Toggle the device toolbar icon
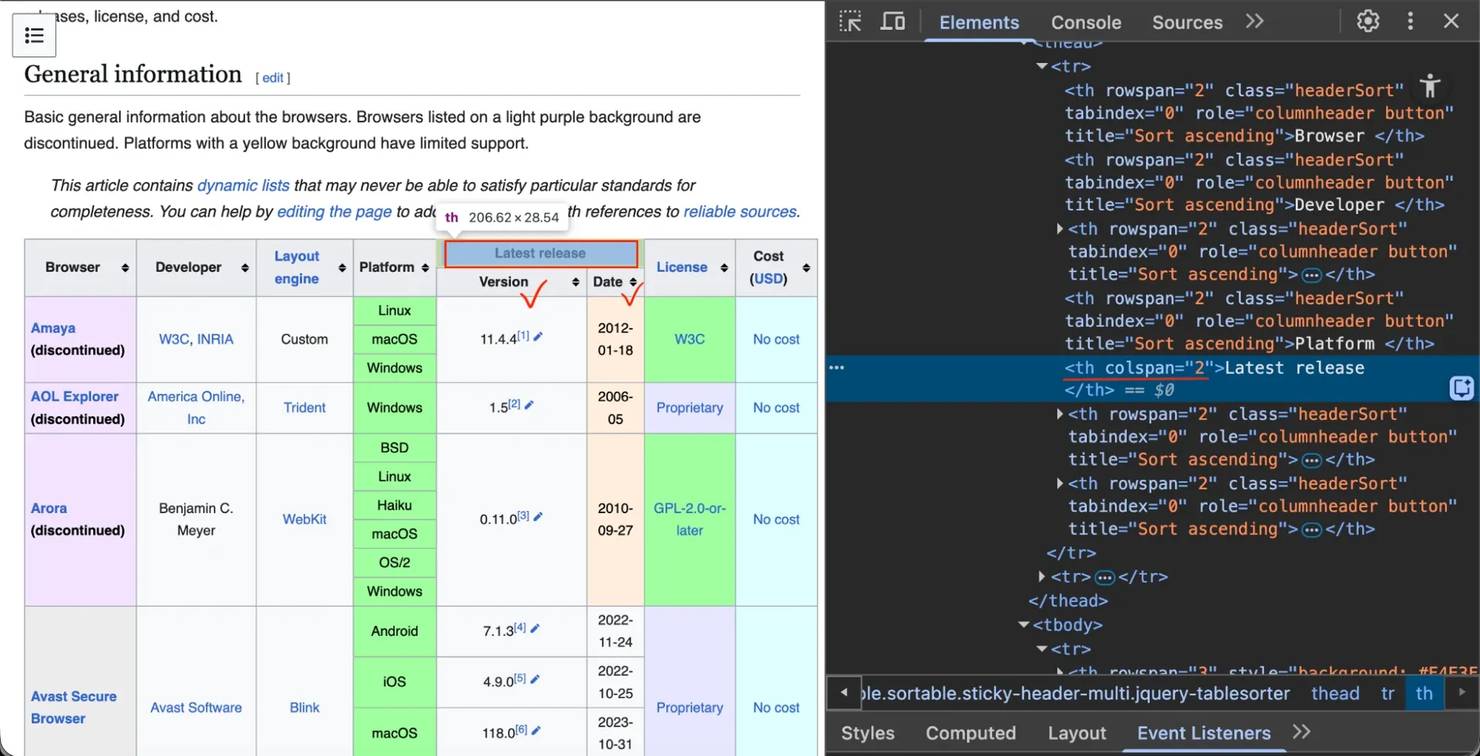The height and width of the screenshot is (756, 1480). pos(893,21)
